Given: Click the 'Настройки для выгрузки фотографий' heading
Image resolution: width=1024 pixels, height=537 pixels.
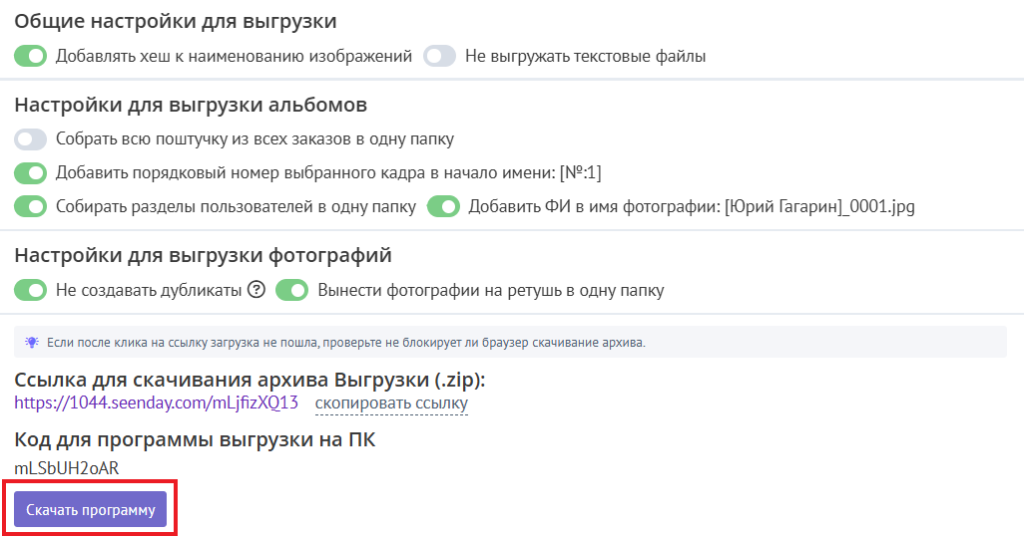Looking at the screenshot, I should coord(203,255).
